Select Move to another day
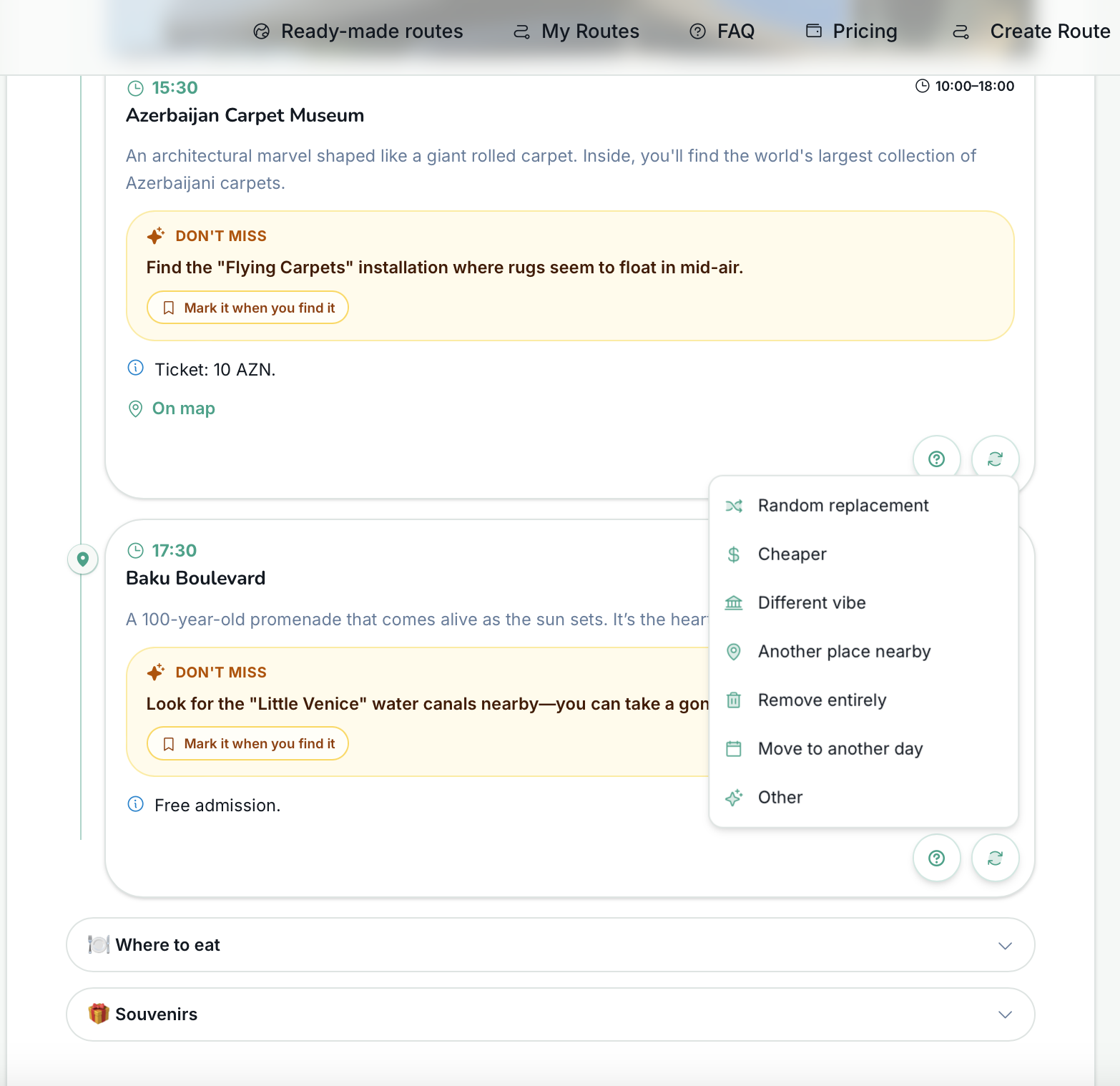1120x1086 pixels. tap(863, 749)
